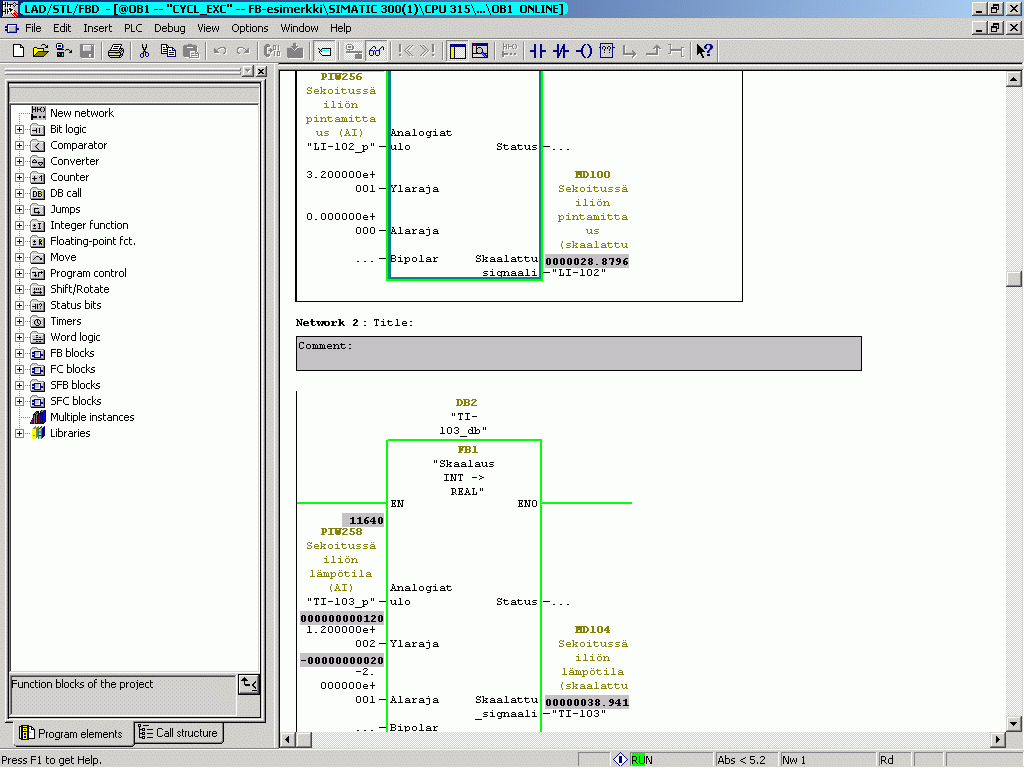This screenshot has height=768, width=1024.
Task: Click the context Help arrow icon
Action: [x=704, y=51]
